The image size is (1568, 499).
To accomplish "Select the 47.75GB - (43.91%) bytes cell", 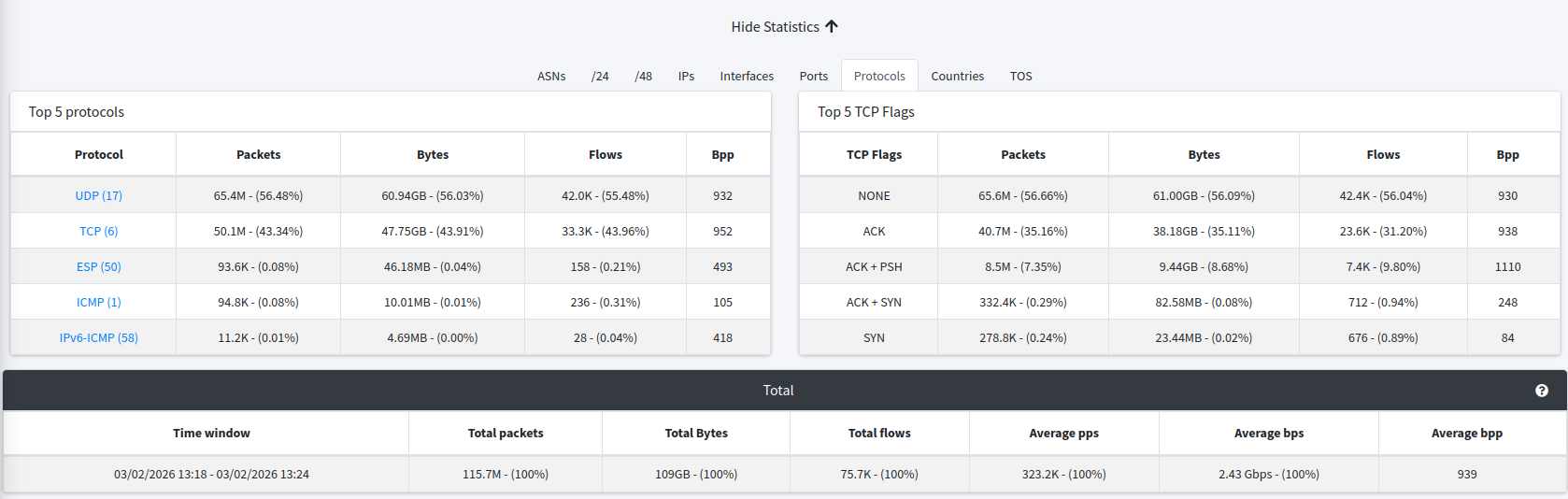I will click(433, 232).
